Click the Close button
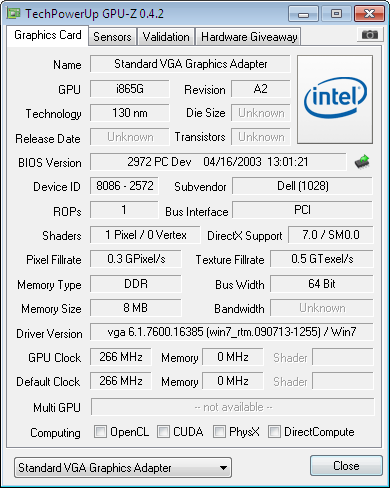Image resolution: width=390 pixels, height=488 pixels. click(346, 466)
